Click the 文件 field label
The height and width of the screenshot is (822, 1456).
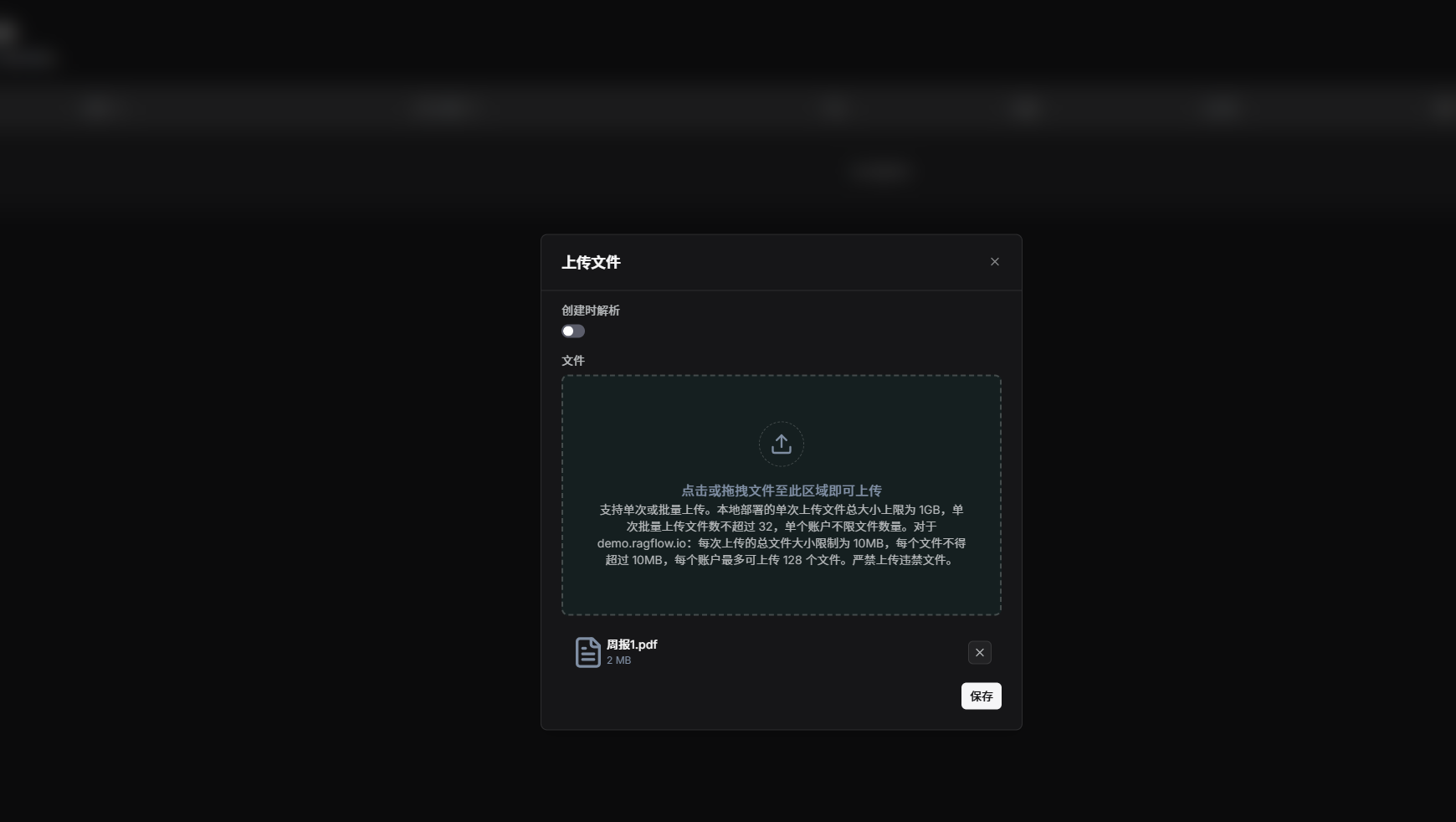pyautogui.click(x=573, y=361)
